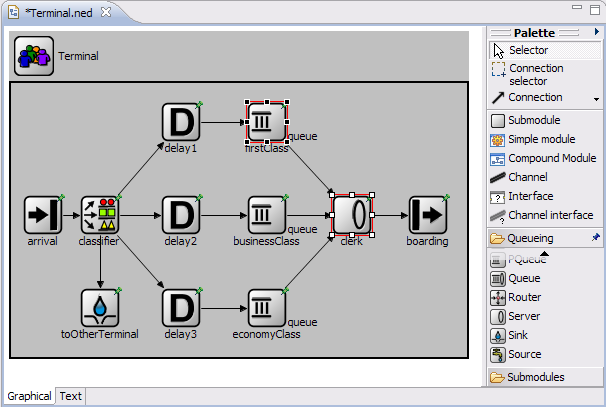This screenshot has width=606, height=407.
Task: Select the classifier module icon
Action: [100, 215]
